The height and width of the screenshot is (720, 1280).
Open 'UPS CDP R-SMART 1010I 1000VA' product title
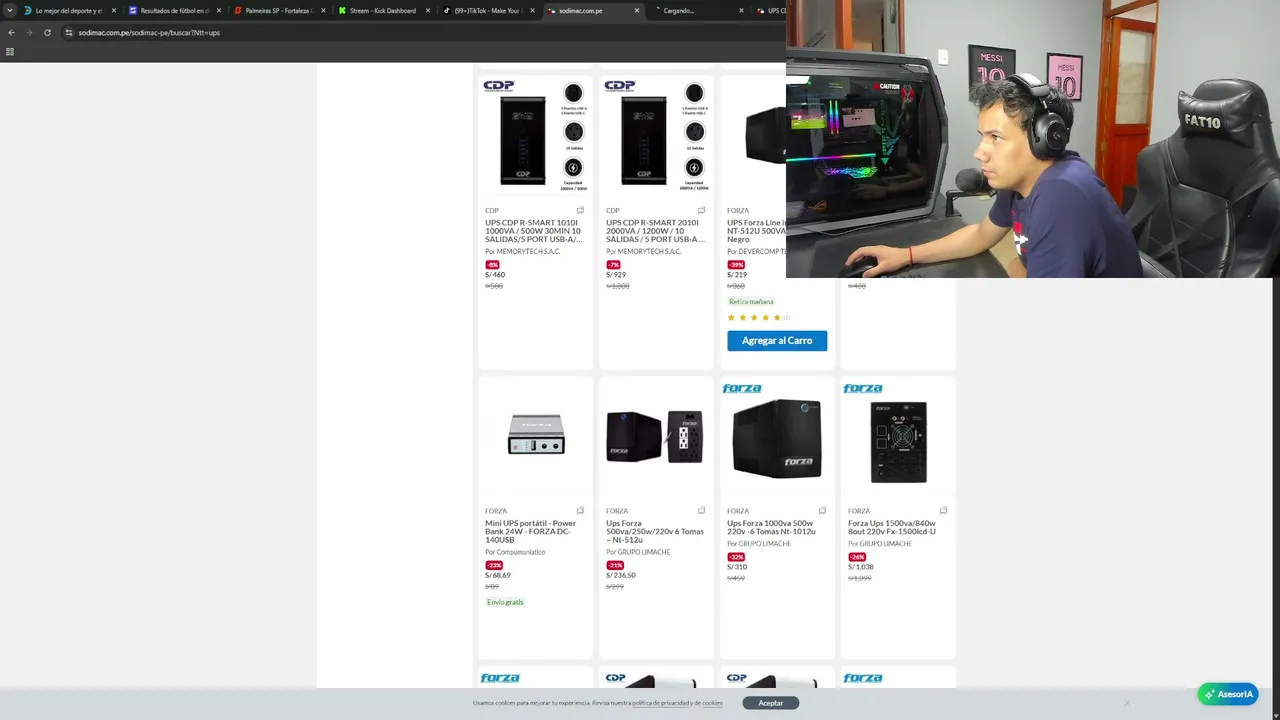tap(534, 231)
